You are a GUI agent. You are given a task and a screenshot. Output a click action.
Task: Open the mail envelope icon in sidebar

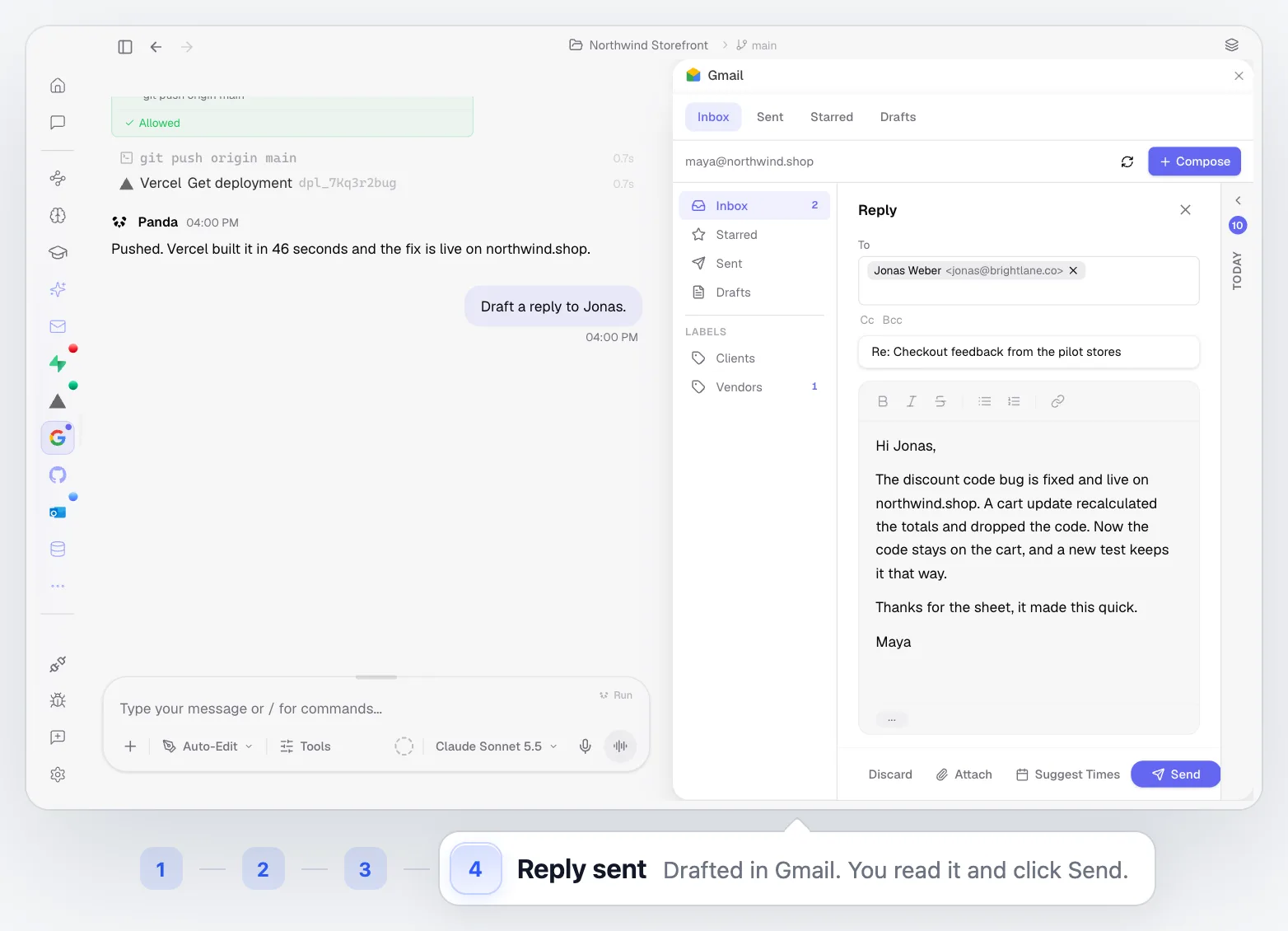58,327
